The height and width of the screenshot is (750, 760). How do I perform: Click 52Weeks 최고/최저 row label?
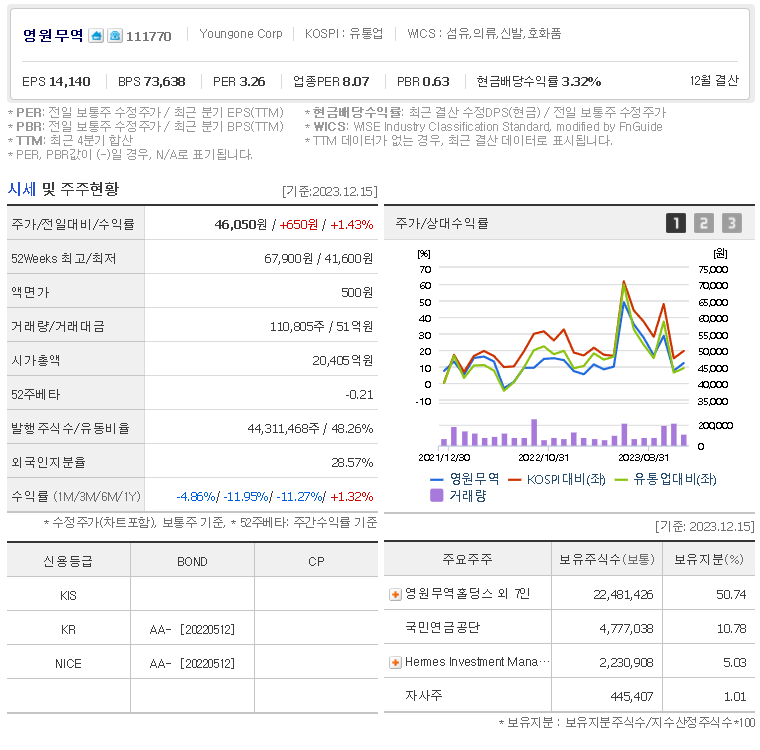(x=64, y=258)
